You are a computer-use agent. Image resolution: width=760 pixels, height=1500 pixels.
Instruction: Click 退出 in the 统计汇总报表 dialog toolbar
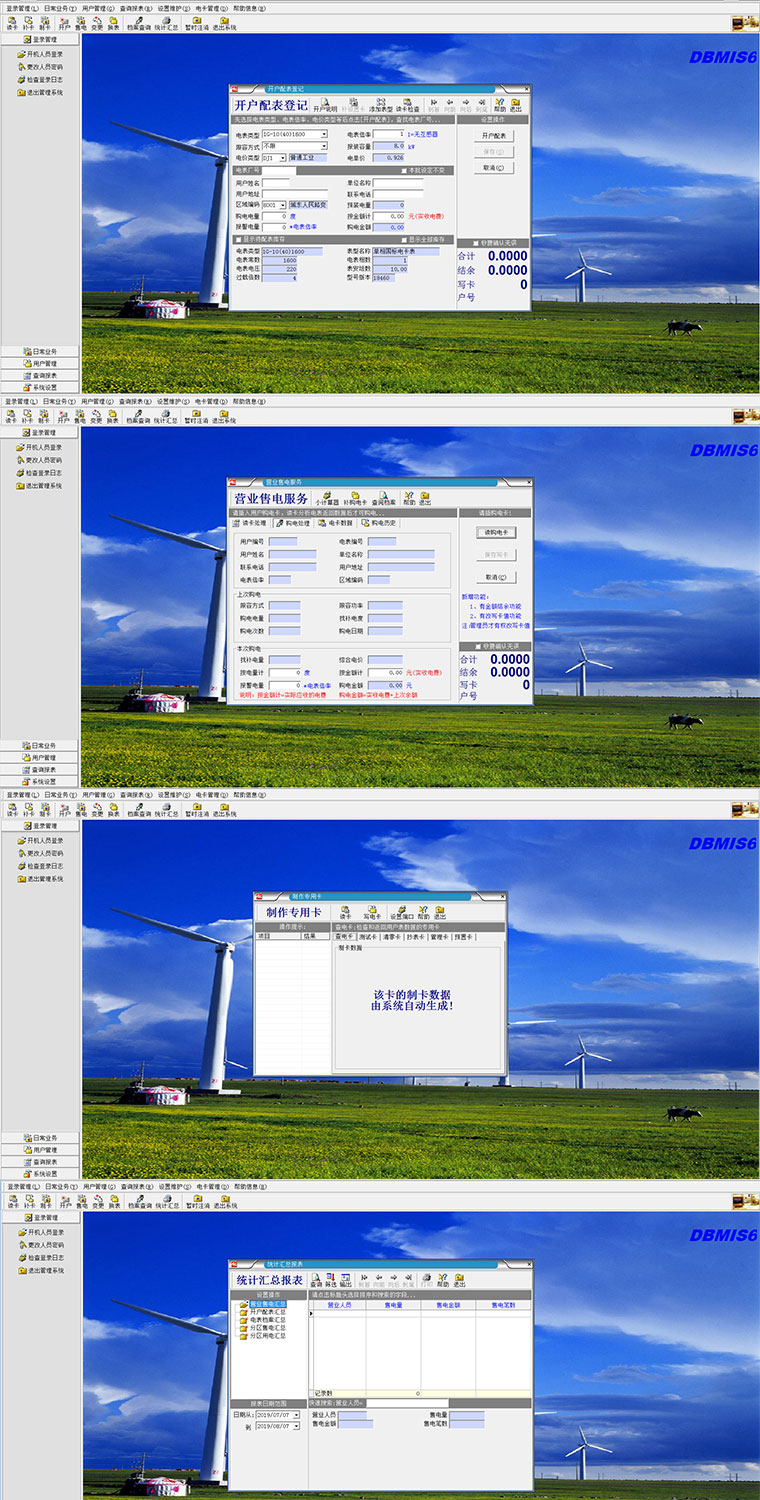459,1280
